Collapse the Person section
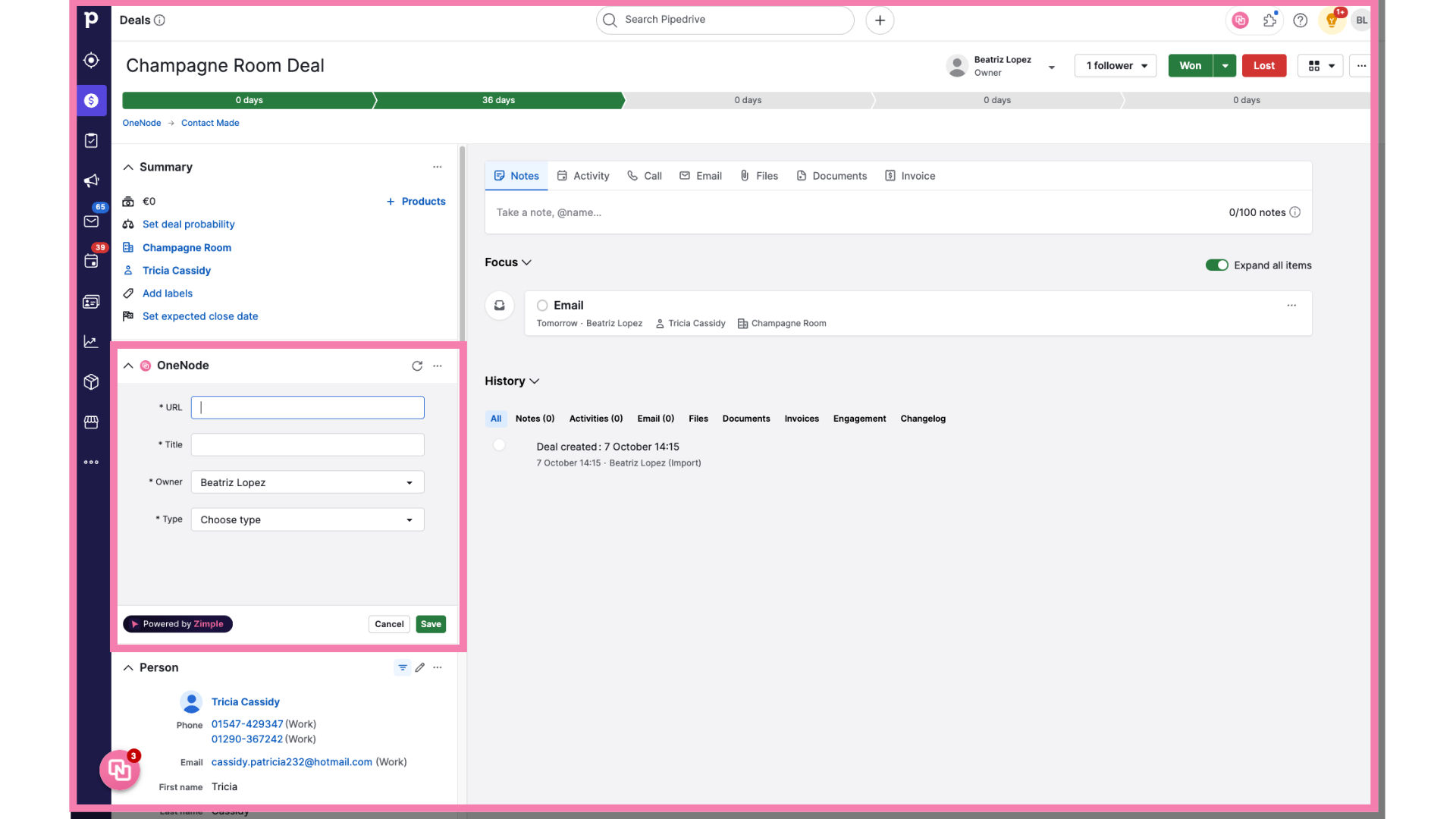 coord(128,667)
